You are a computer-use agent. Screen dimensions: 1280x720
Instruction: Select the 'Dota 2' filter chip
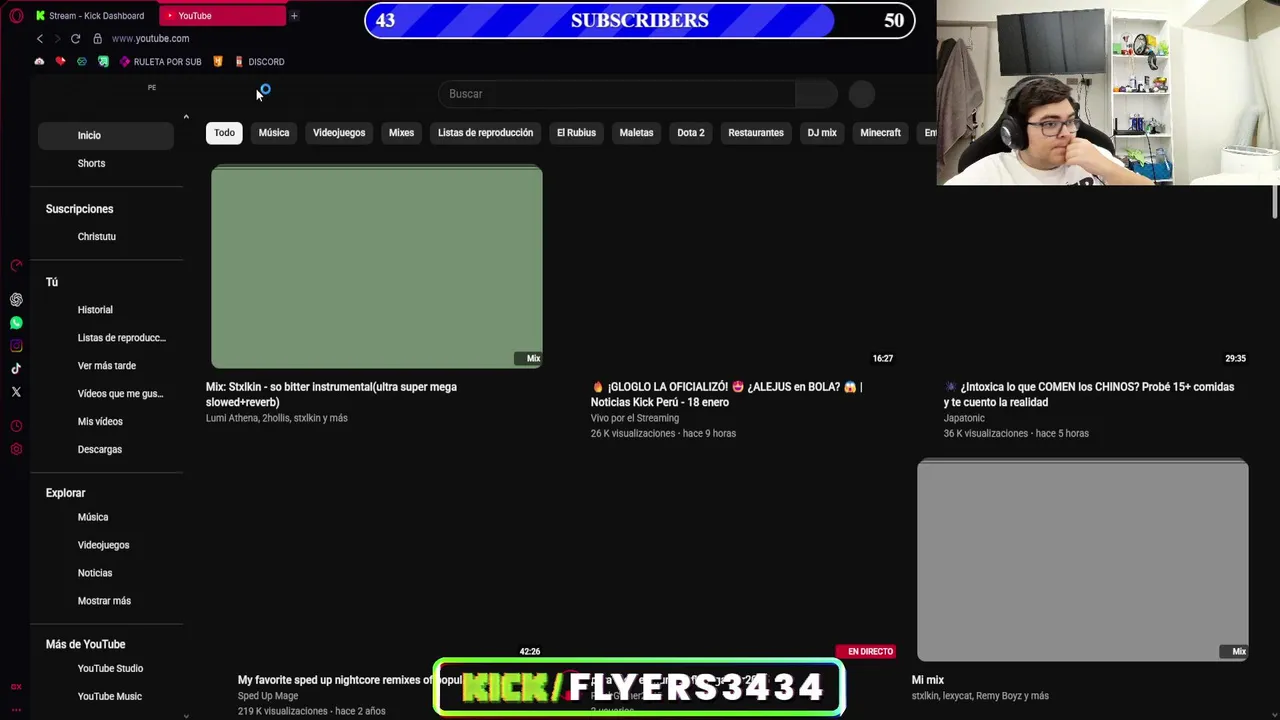[x=691, y=133]
